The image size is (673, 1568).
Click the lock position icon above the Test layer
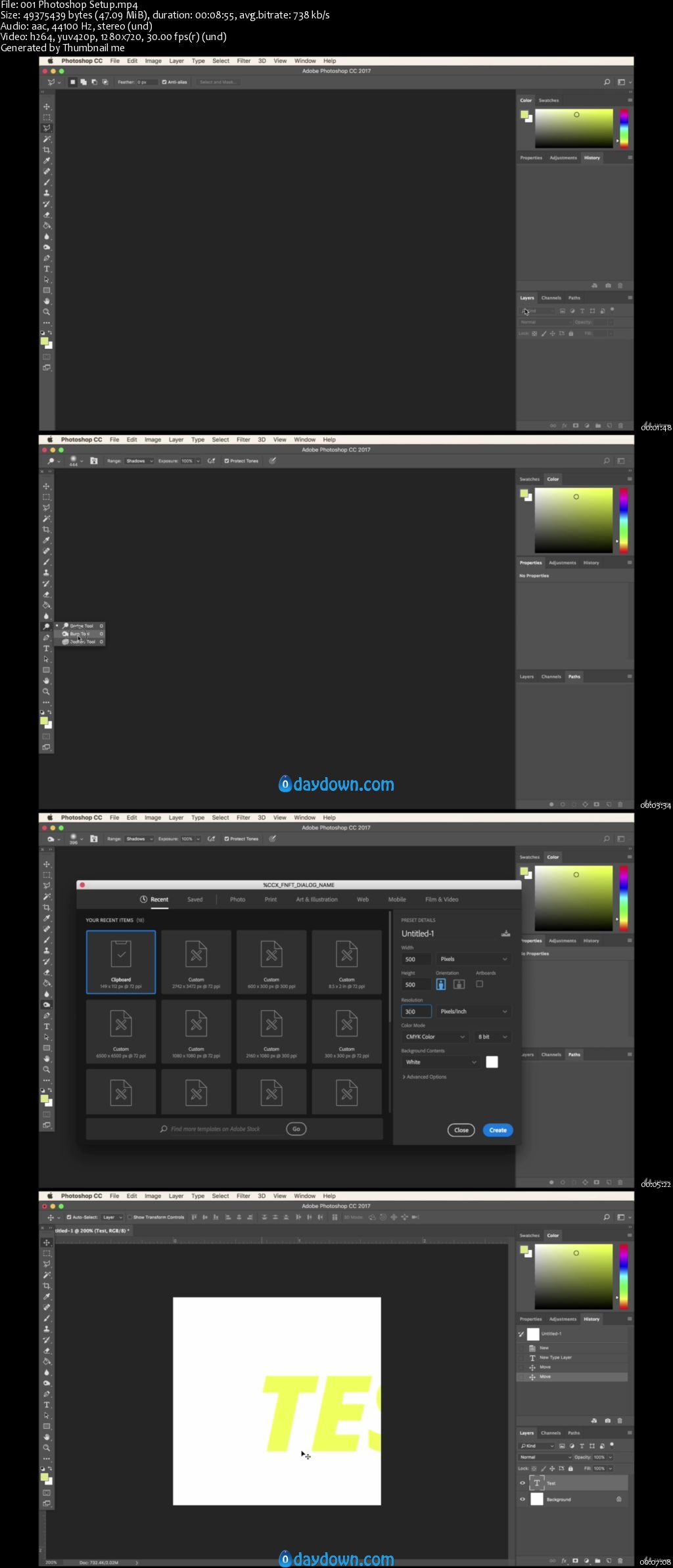pyautogui.click(x=552, y=1468)
